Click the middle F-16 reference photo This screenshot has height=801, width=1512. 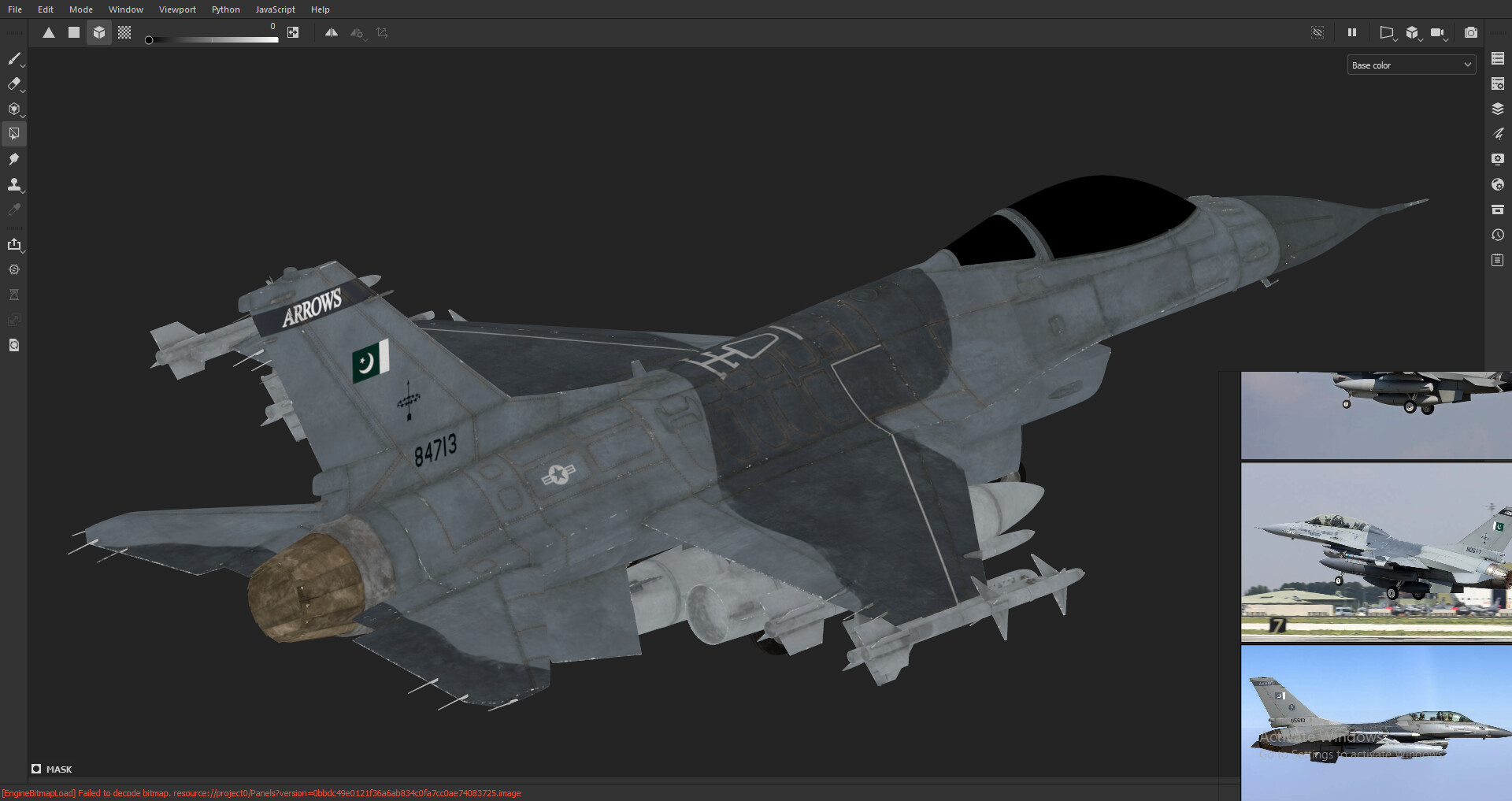tap(1375, 551)
